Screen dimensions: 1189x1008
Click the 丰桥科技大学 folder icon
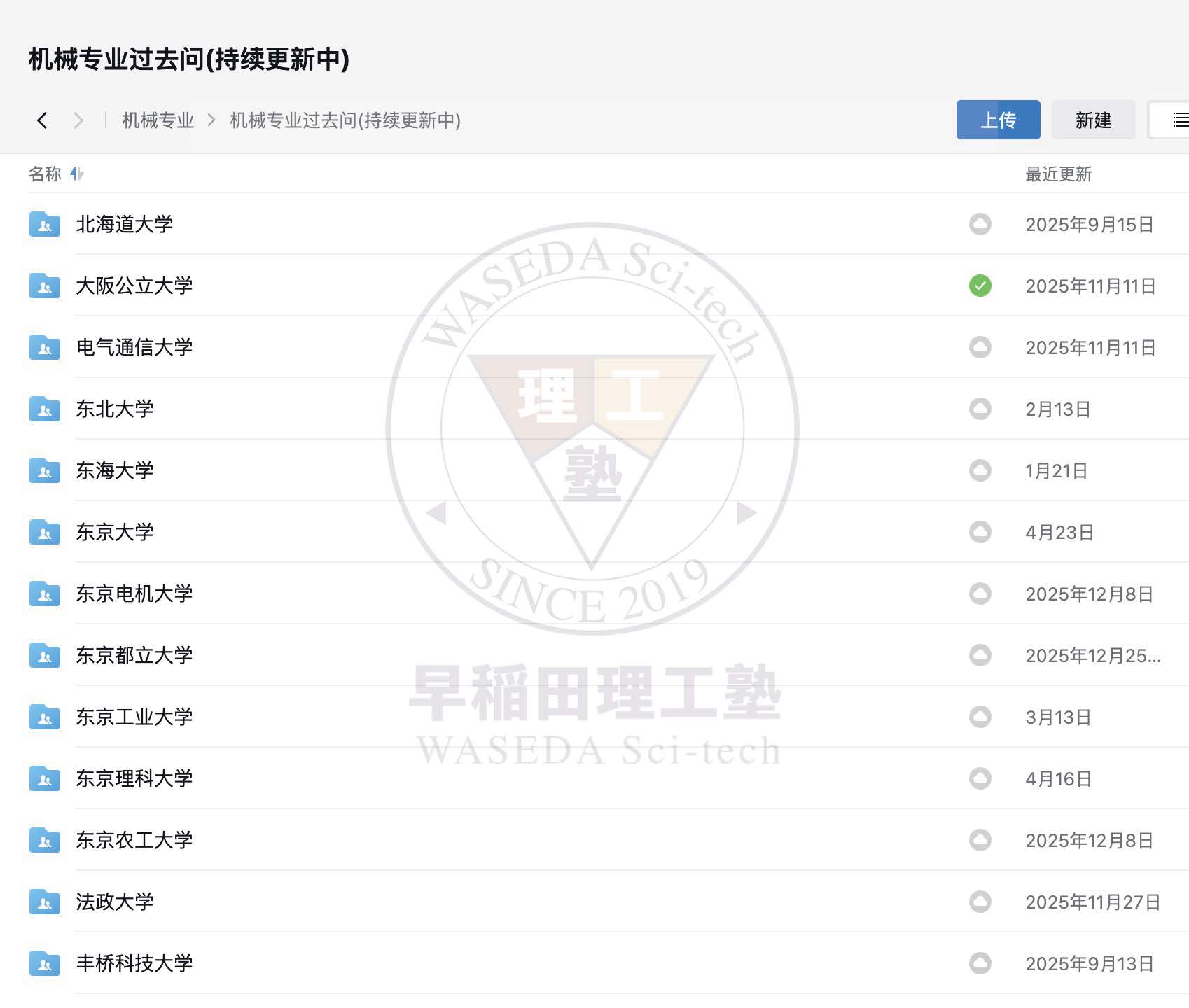click(x=45, y=963)
